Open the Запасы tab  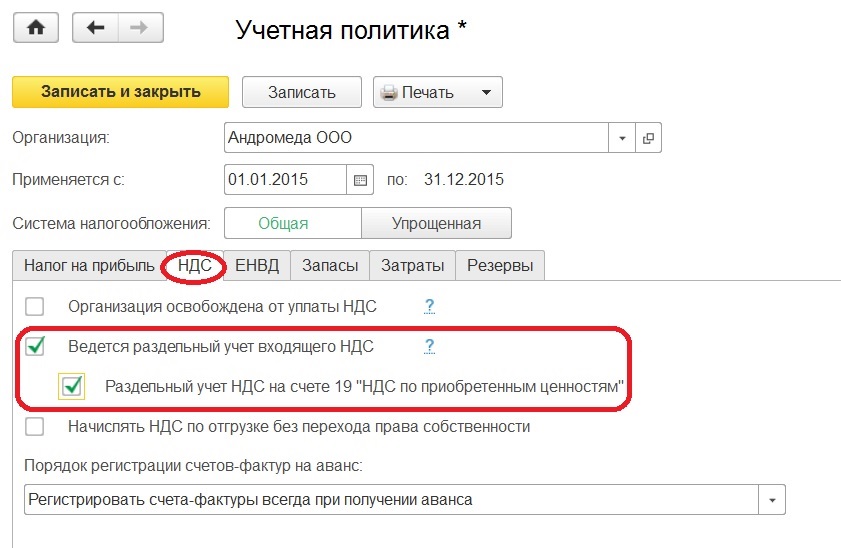pos(330,265)
